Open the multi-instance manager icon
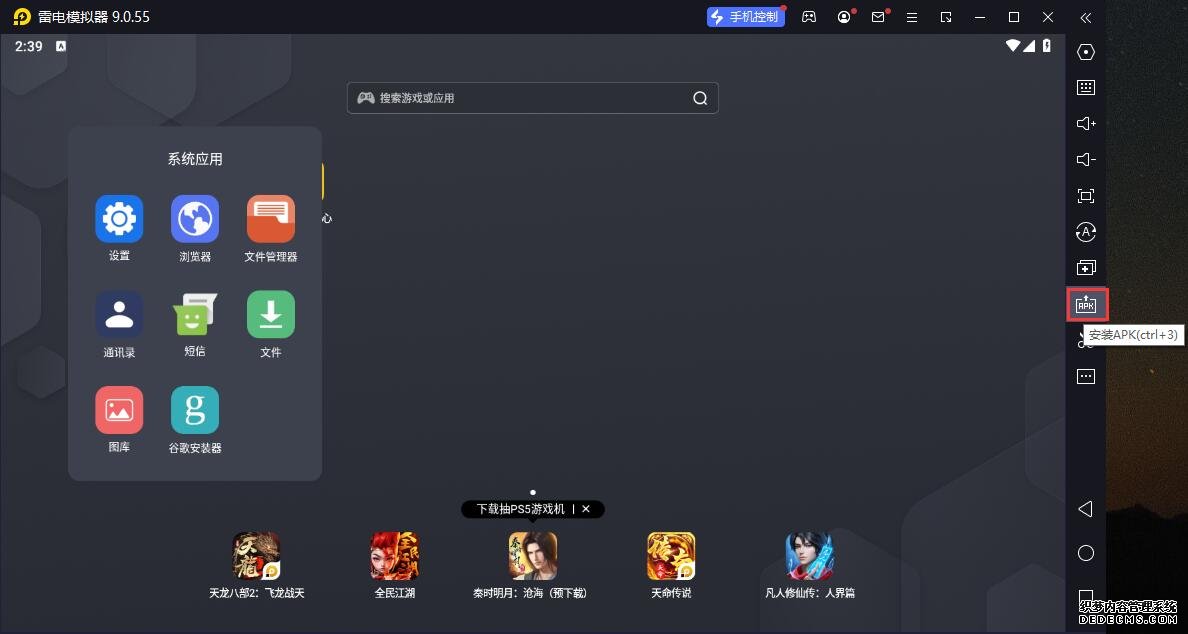The height and width of the screenshot is (634, 1188). 1086,268
